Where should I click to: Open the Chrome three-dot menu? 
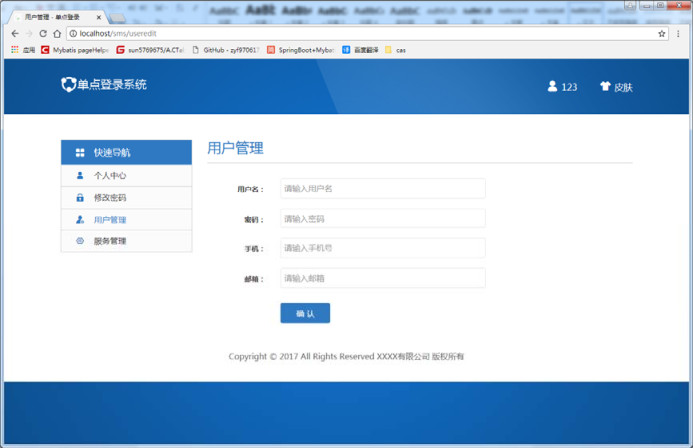tap(680, 33)
